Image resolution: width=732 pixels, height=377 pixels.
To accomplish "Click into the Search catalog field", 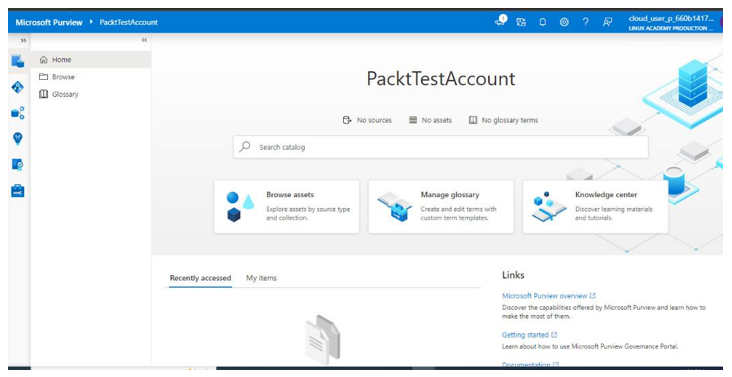I will (441, 147).
